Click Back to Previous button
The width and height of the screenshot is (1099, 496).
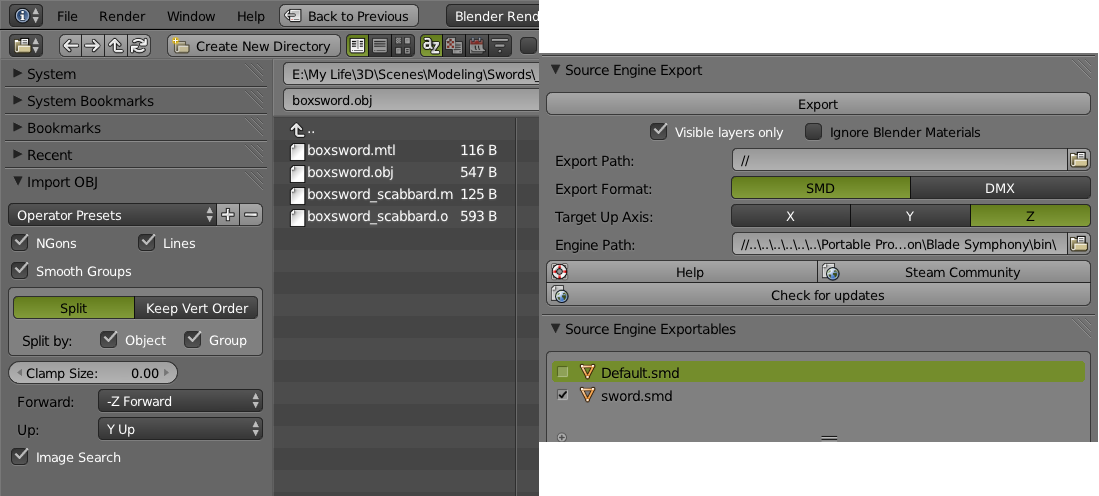click(348, 15)
